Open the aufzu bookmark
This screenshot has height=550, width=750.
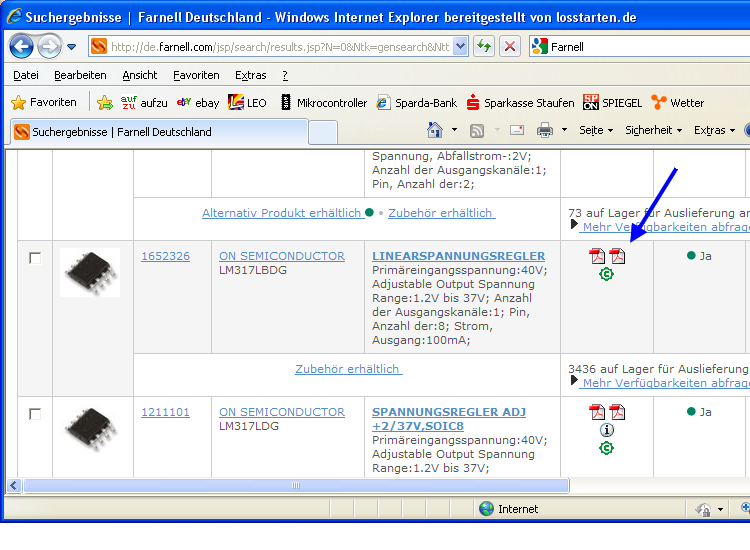[144, 102]
